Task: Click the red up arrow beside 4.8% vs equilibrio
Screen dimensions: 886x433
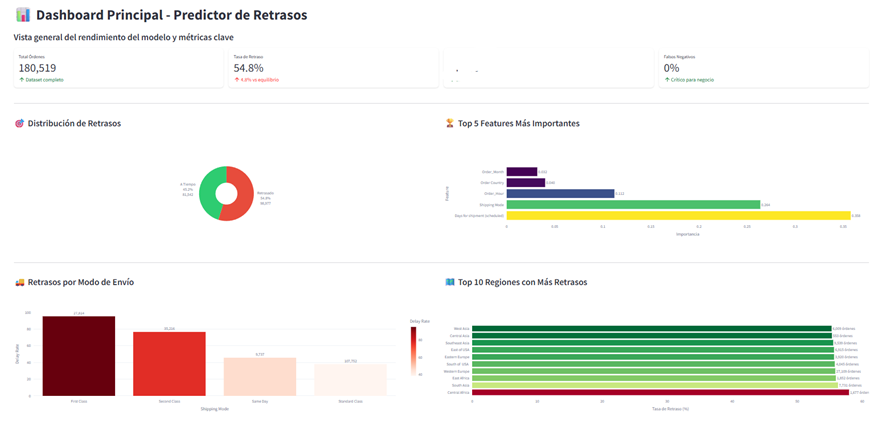Action: click(x=237, y=80)
